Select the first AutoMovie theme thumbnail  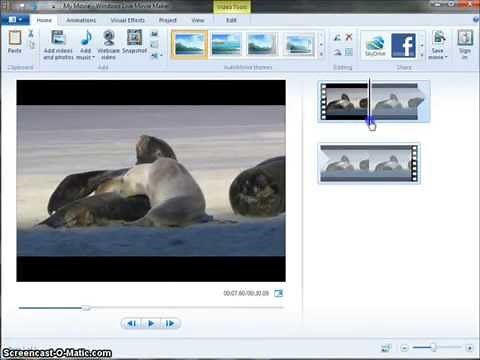pyautogui.click(x=190, y=44)
